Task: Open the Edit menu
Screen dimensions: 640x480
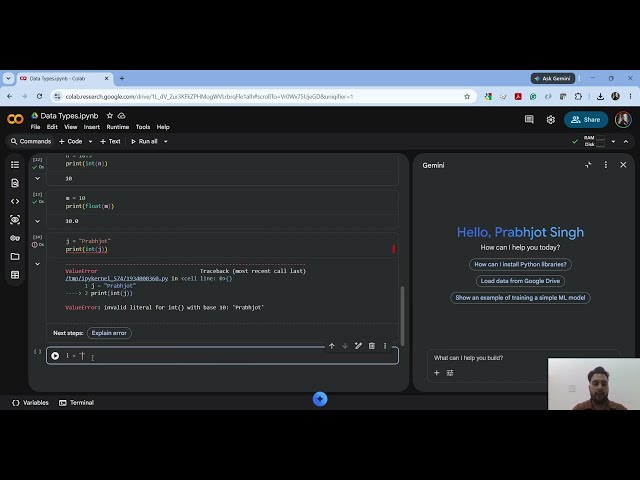Action: pyautogui.click(x=52, y=127)
